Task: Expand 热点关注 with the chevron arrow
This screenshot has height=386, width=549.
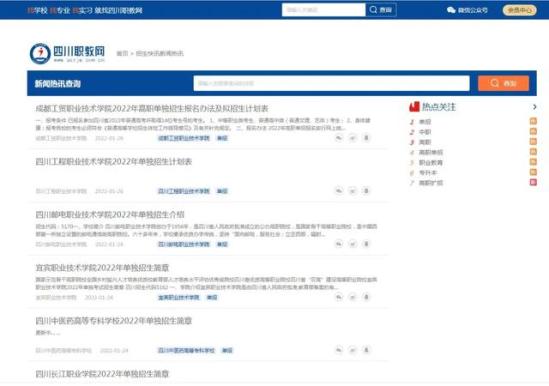Action: (534, 107)
